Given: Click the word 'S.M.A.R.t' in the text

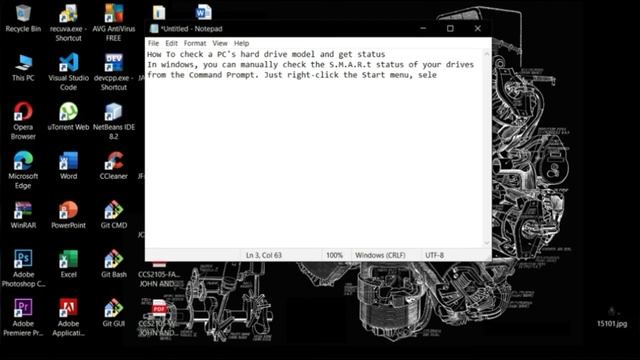Looking at the screenshot, I should 350,64.
